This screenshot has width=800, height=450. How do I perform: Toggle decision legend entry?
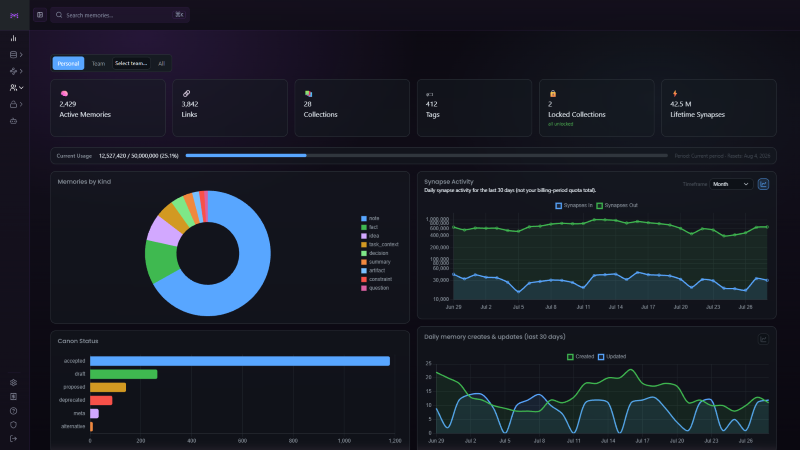(374, 253)
